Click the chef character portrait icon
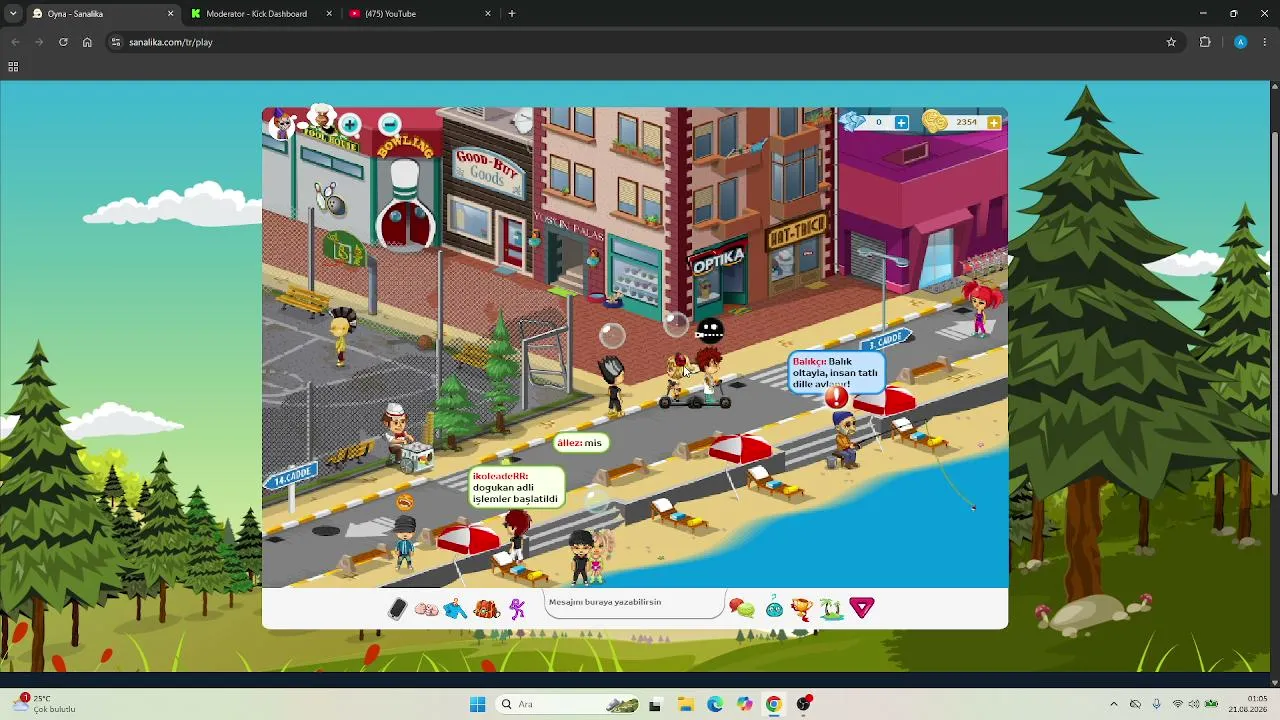Image resolution: width=1280 pixels, height=720 pixels. (x=320, y=119)
